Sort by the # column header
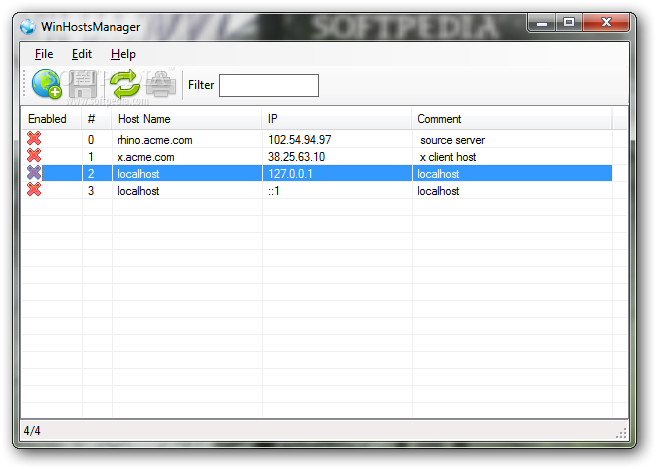657x469 pixels. [97, 119]
